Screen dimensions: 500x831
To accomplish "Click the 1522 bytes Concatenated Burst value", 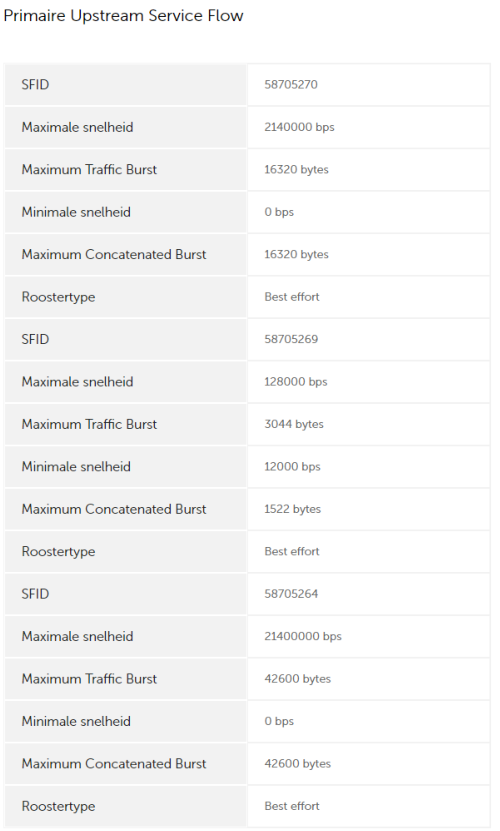I will pyautogui.click(x=292, y=509).
